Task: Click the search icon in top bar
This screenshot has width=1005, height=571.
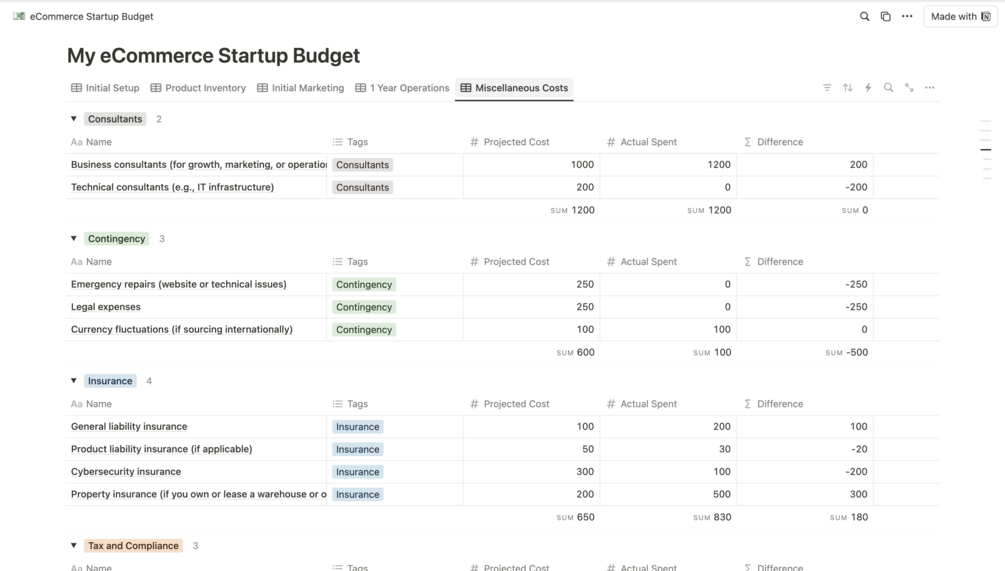Action: pos(864,16)
